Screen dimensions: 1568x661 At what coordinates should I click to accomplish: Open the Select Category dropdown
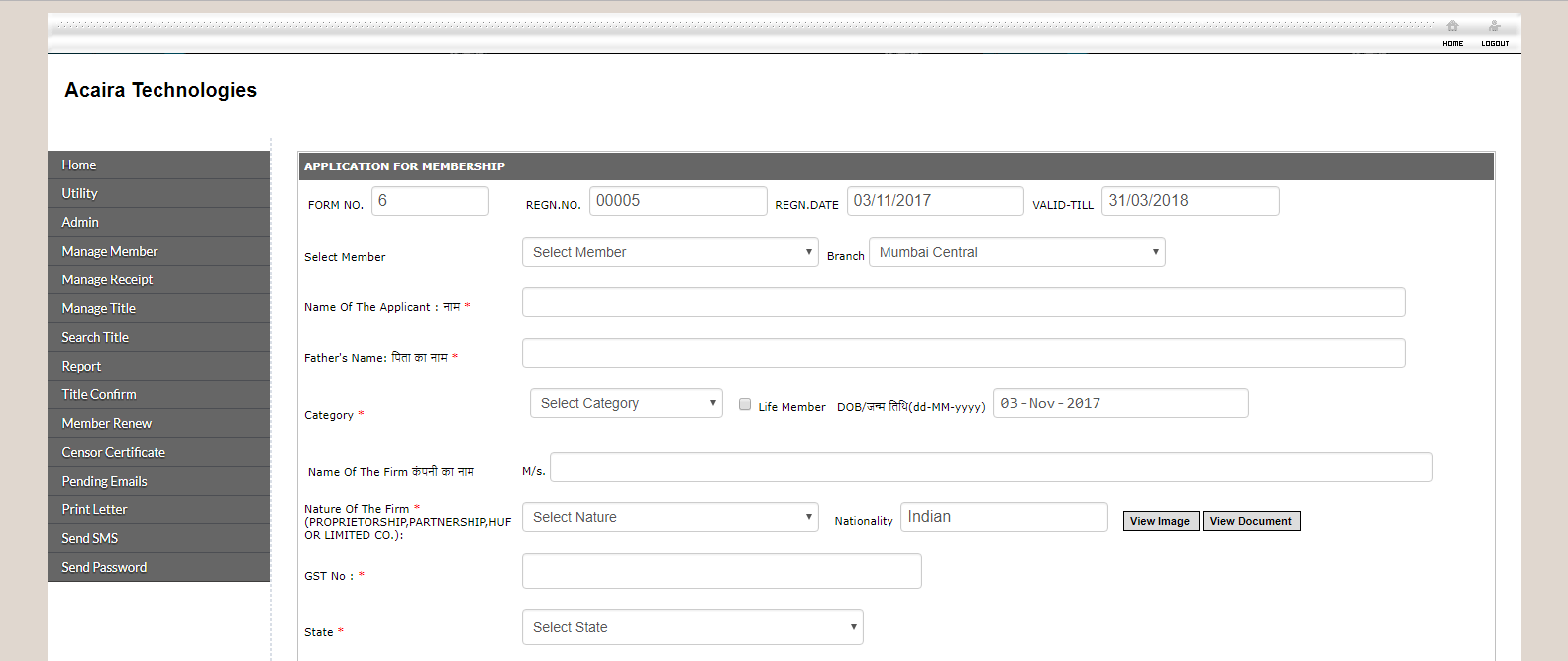(626, 403)
